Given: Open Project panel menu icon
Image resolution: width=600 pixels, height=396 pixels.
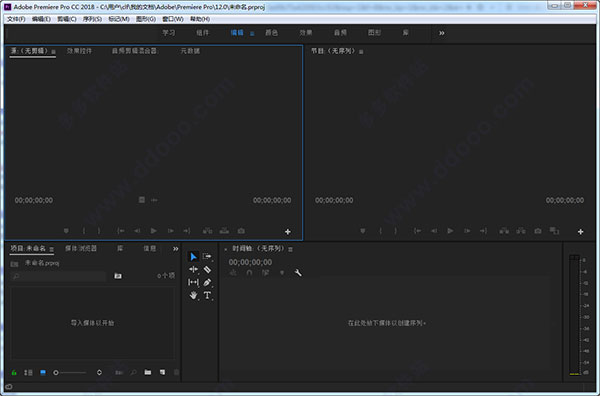Looking at the screenshot, I should [51, 249].
